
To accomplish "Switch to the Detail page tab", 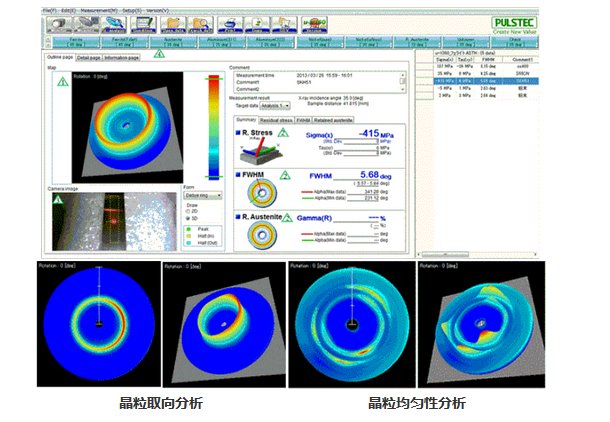I will [89, 58].
